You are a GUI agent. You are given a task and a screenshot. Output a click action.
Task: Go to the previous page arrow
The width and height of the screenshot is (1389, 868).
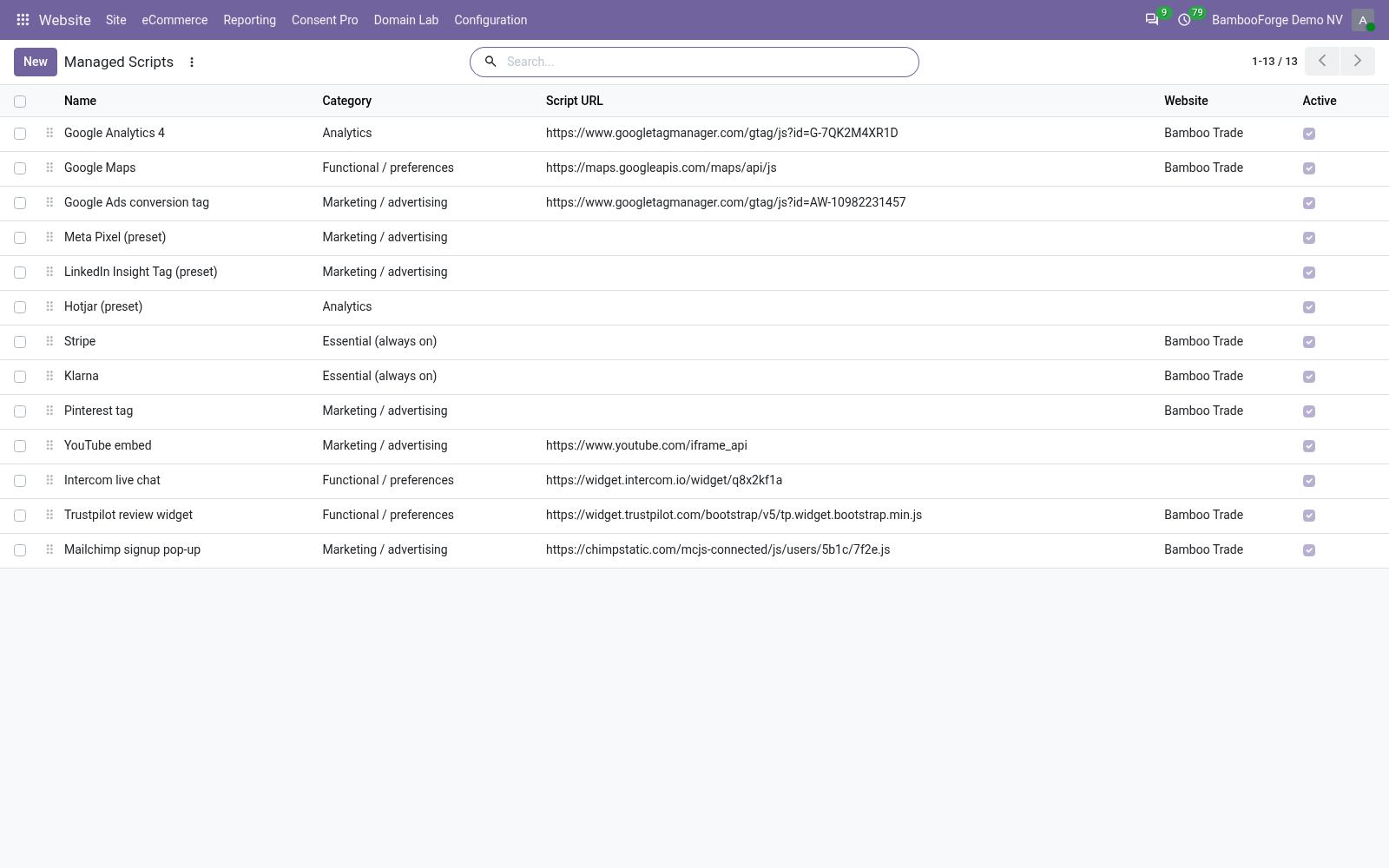click(1322, 61)
